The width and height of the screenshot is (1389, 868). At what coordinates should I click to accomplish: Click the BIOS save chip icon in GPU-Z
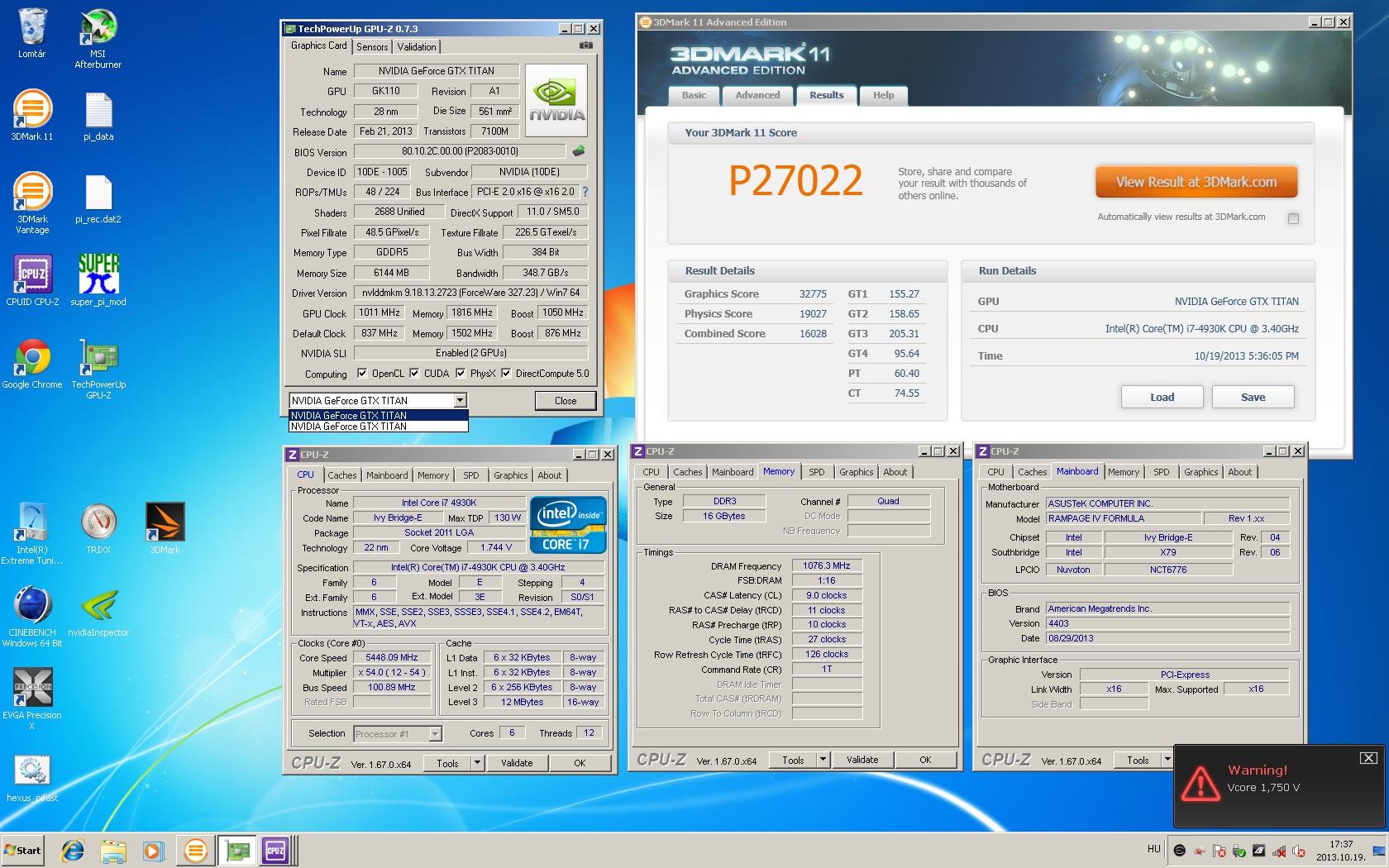coord(579,151)
